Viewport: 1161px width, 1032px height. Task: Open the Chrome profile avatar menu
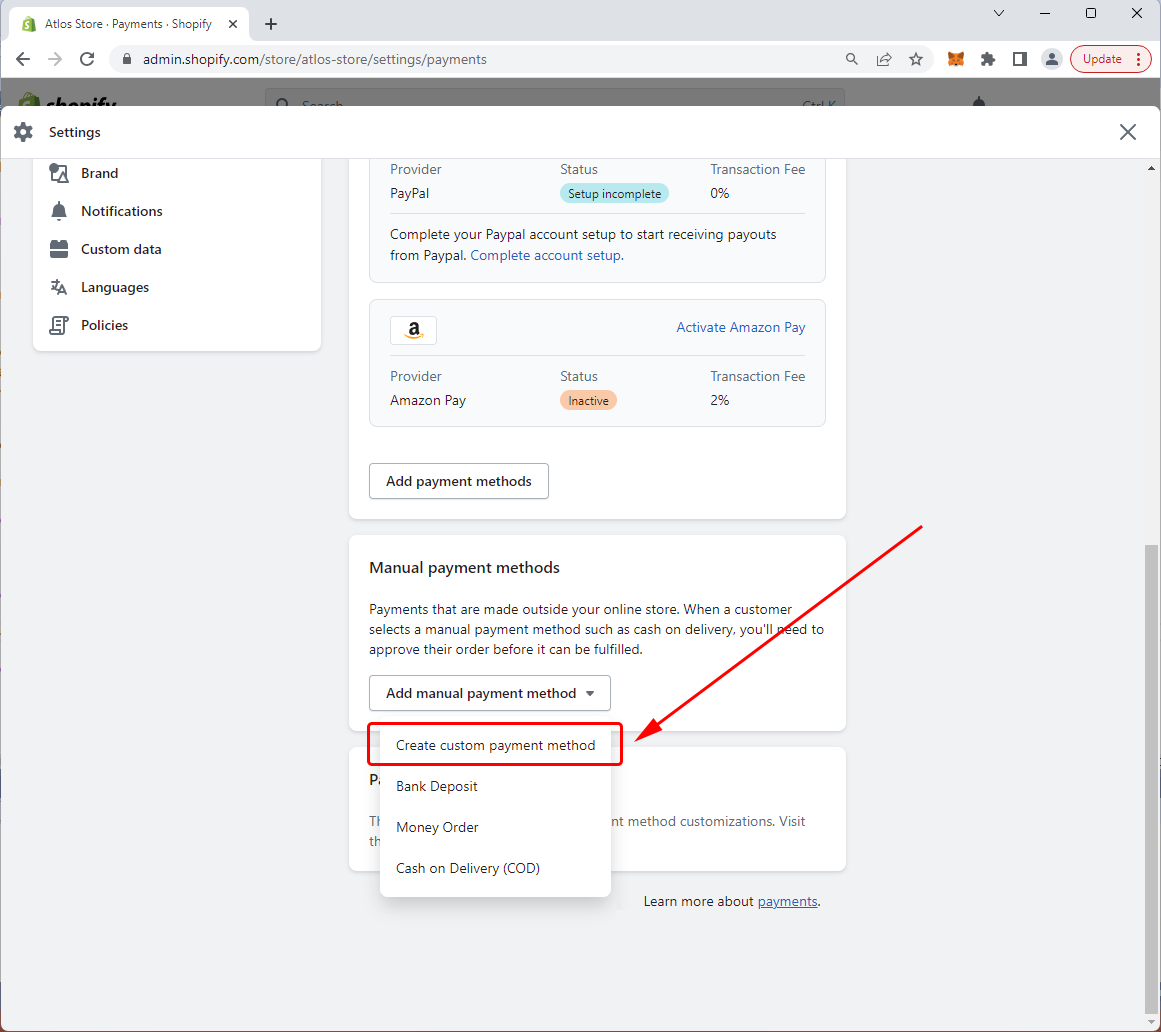point(1051,59)
